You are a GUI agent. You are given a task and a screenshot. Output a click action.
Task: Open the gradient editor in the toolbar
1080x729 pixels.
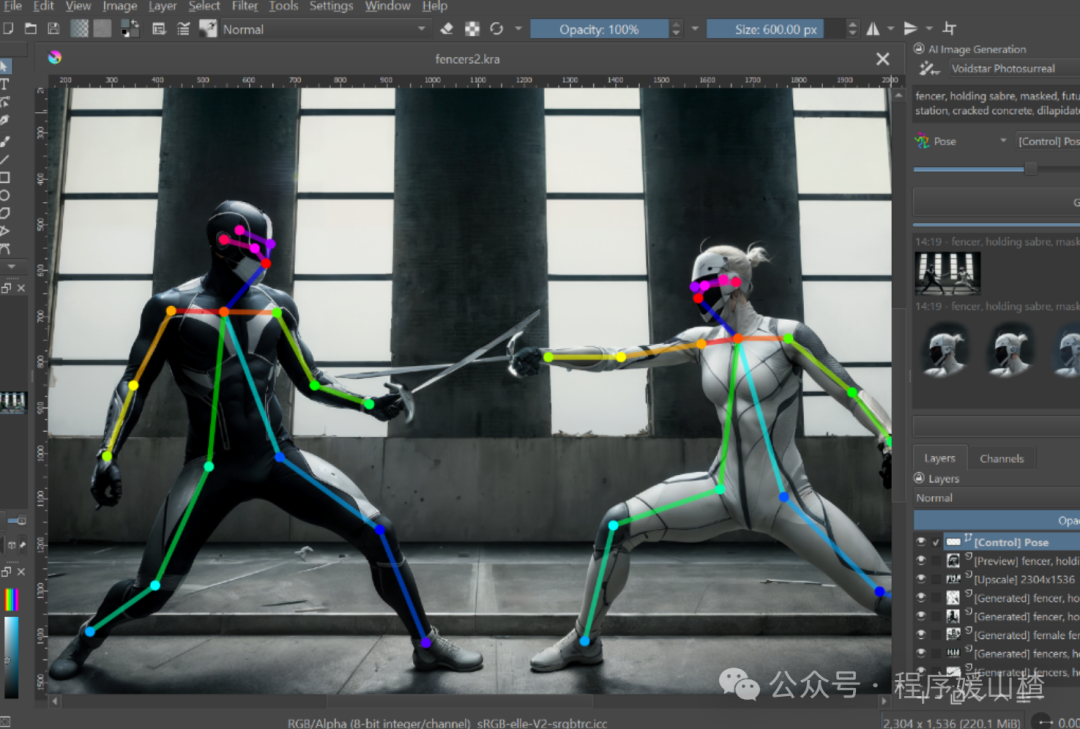80,29
